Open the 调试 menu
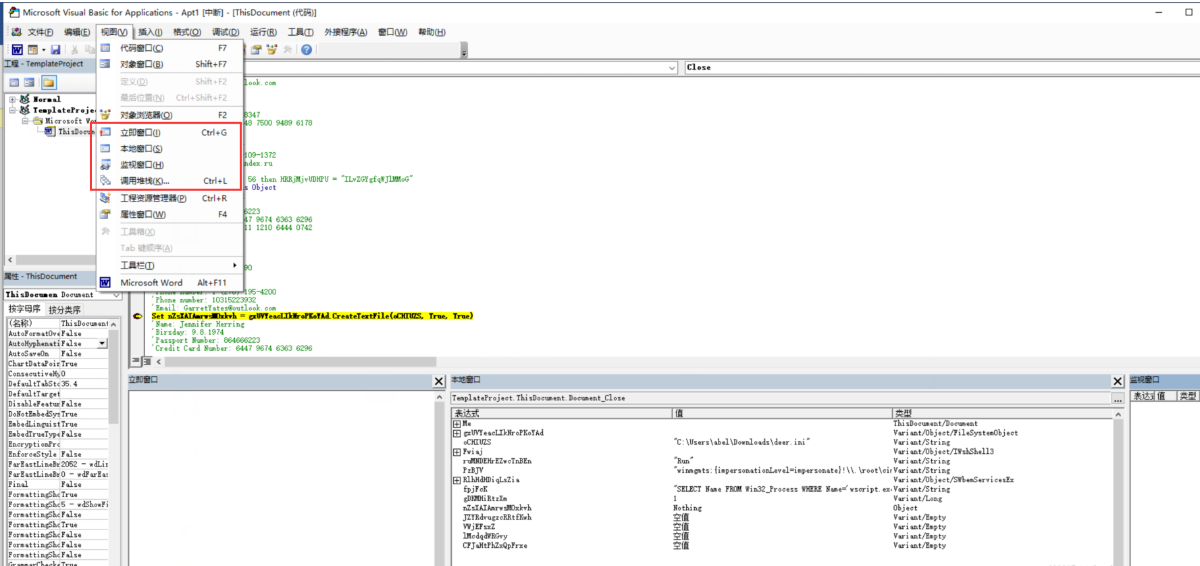Screen dimensions: 1200x566 click(225, 32)
